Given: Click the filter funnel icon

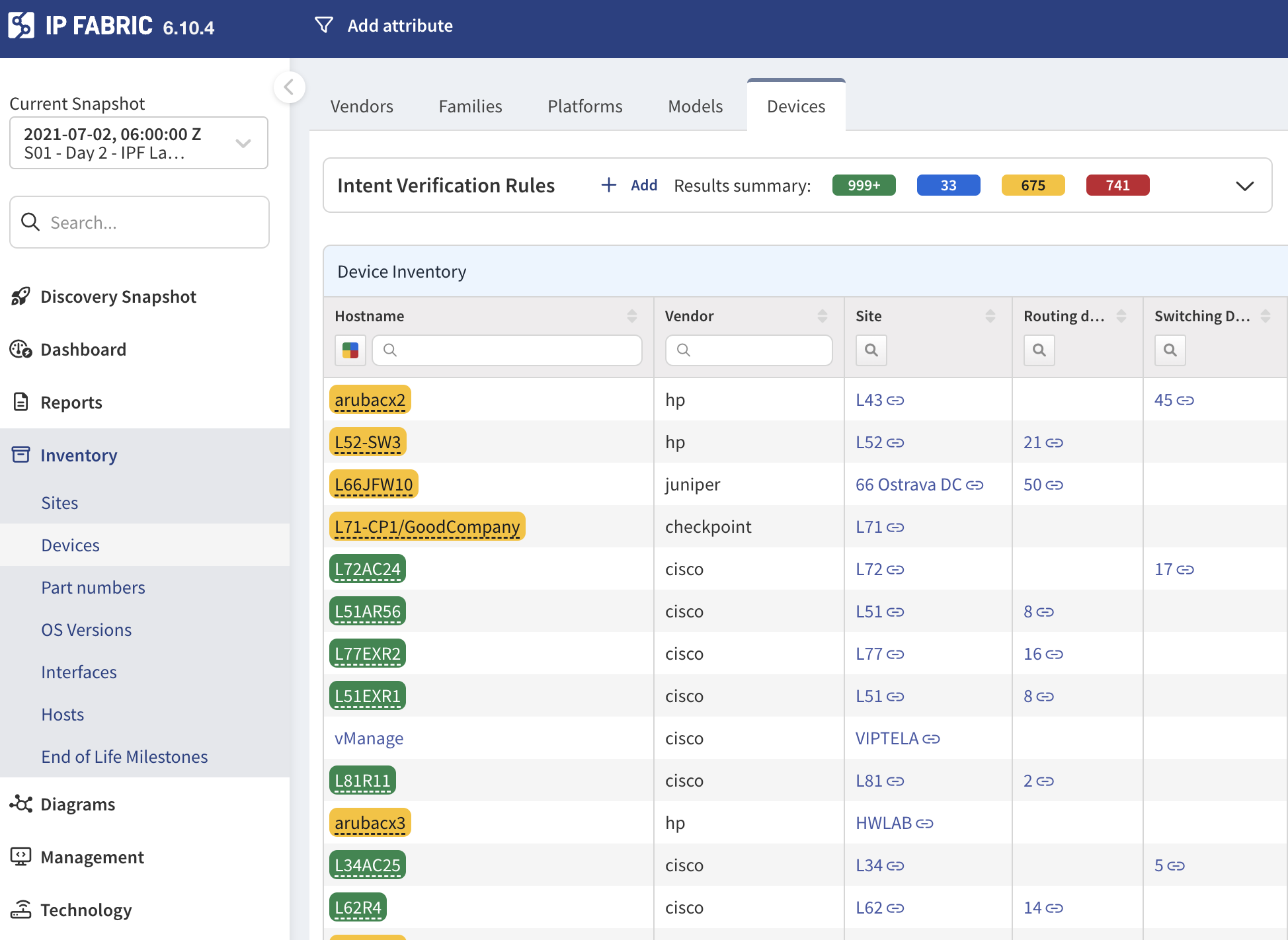Looking at the screenshot, I should 323,25.
